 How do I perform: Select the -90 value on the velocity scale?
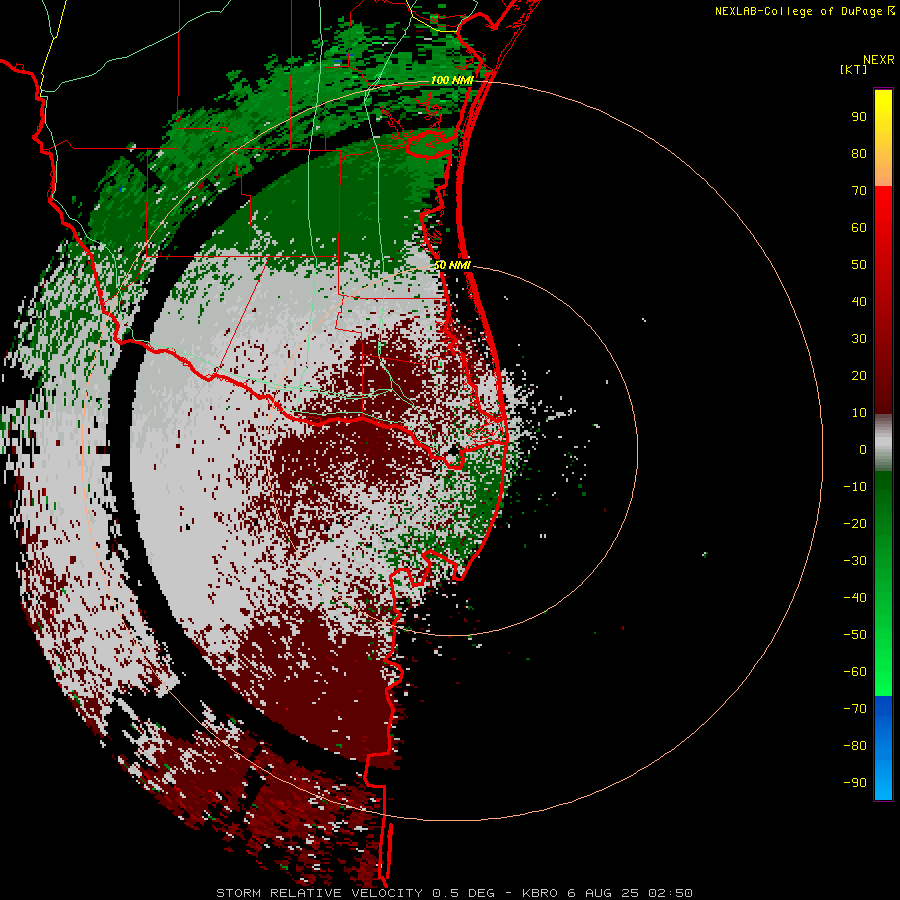[x=855, y=783]
